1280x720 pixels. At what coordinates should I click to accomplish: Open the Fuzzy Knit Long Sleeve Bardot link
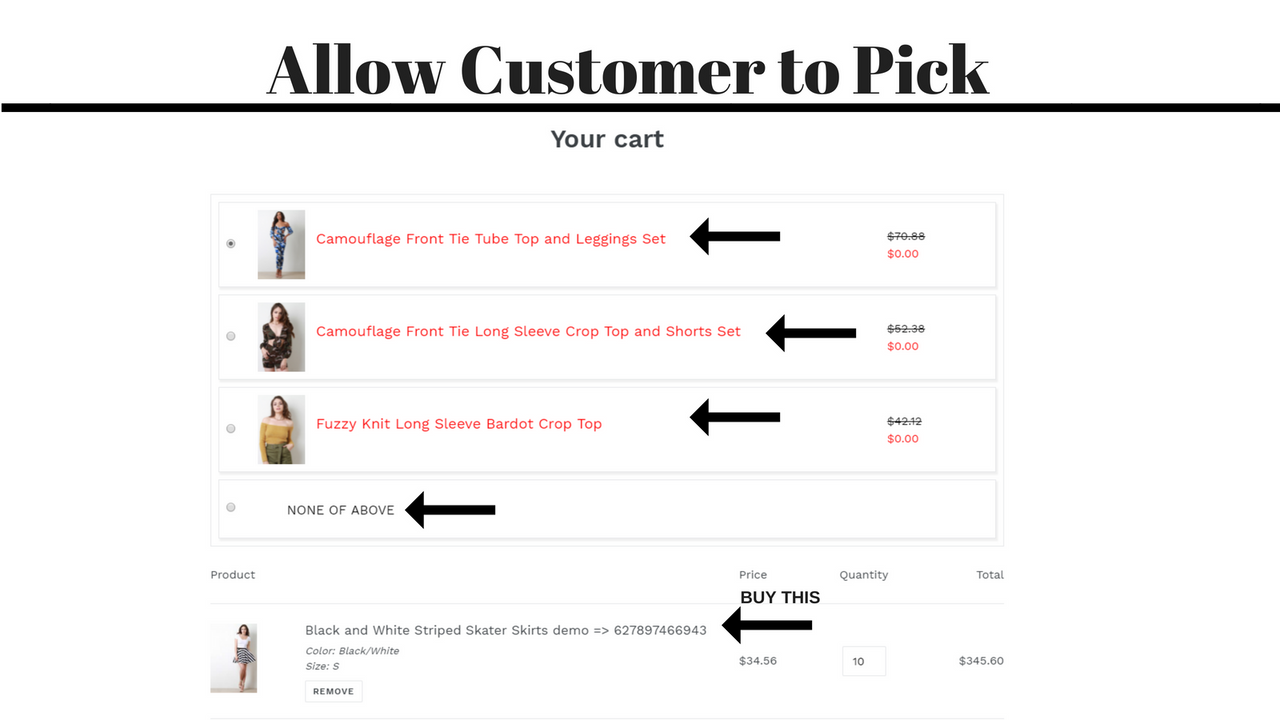click(459, 423)
